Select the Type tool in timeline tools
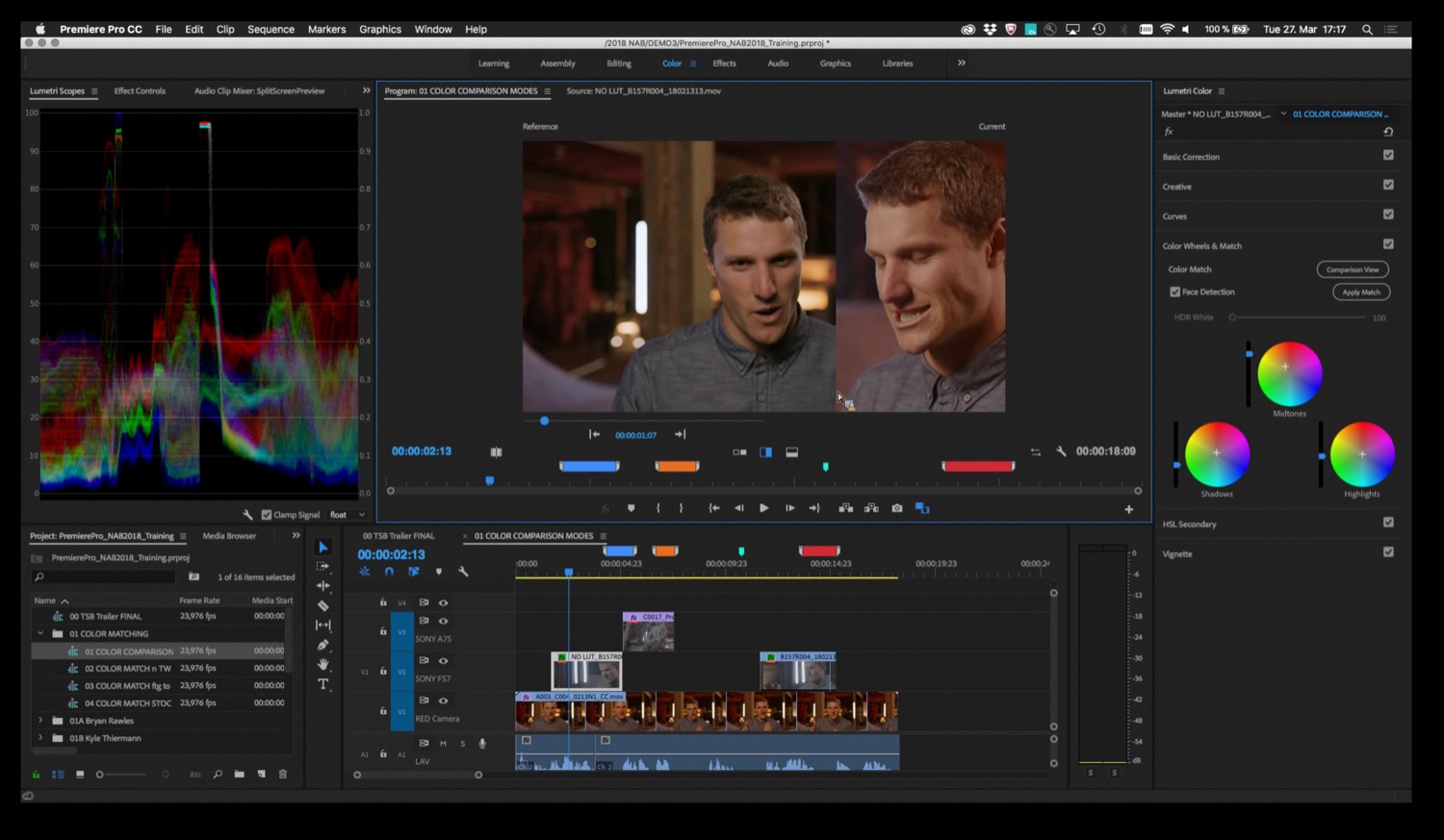This screenshot has width=1444, height=840. click(323, 684)
